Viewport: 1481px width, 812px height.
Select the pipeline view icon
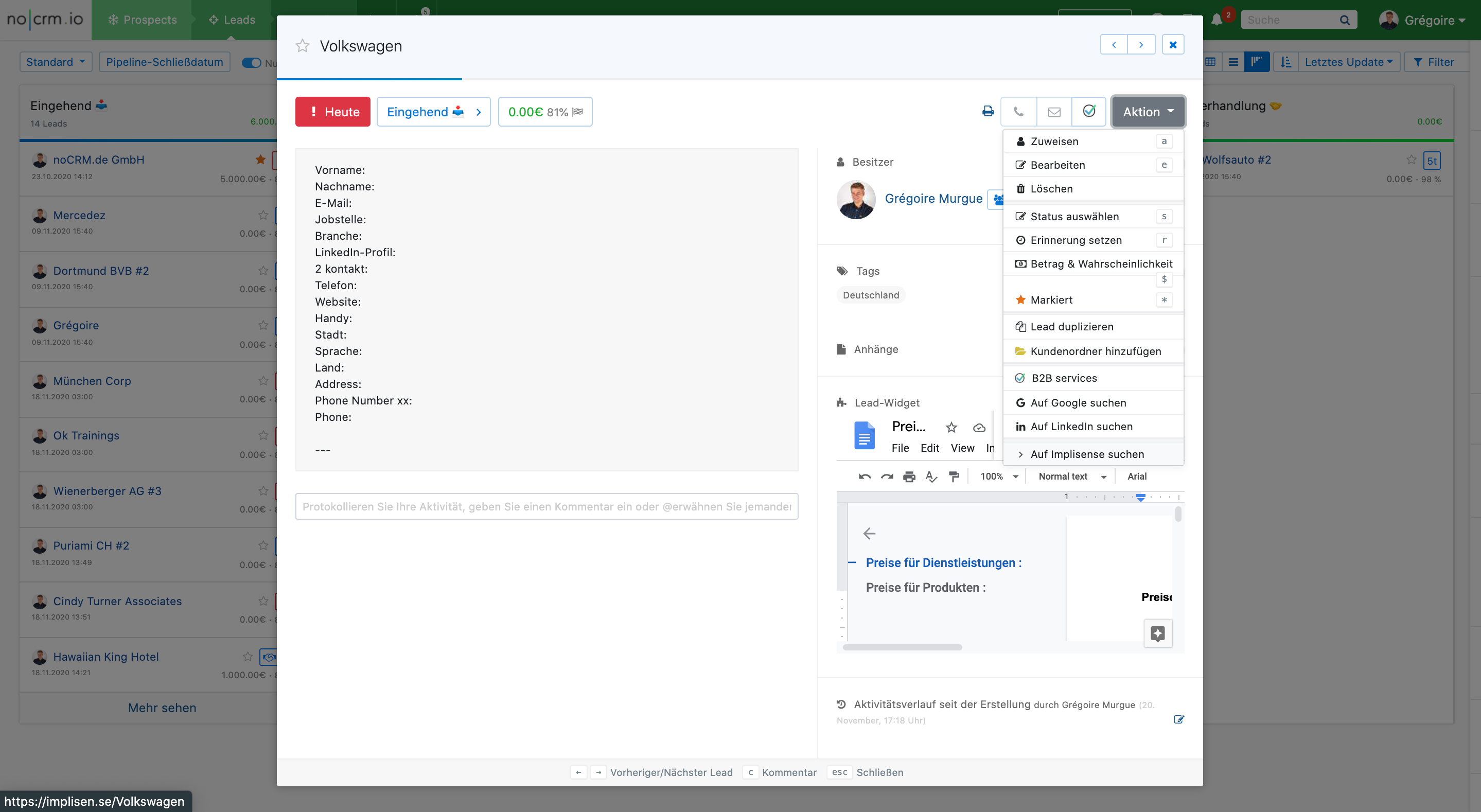1257,62
